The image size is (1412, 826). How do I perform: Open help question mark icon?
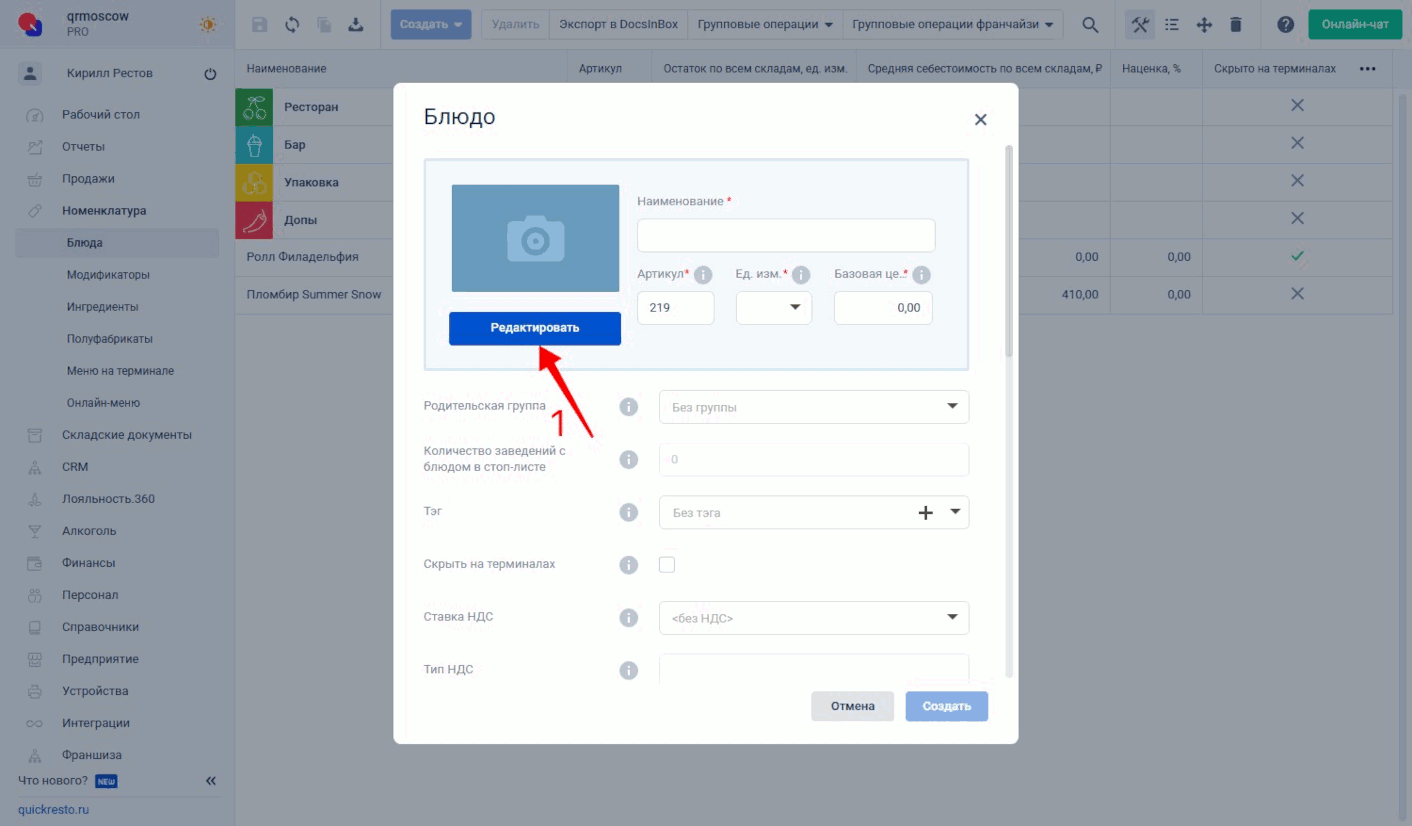pos(1286,25)
